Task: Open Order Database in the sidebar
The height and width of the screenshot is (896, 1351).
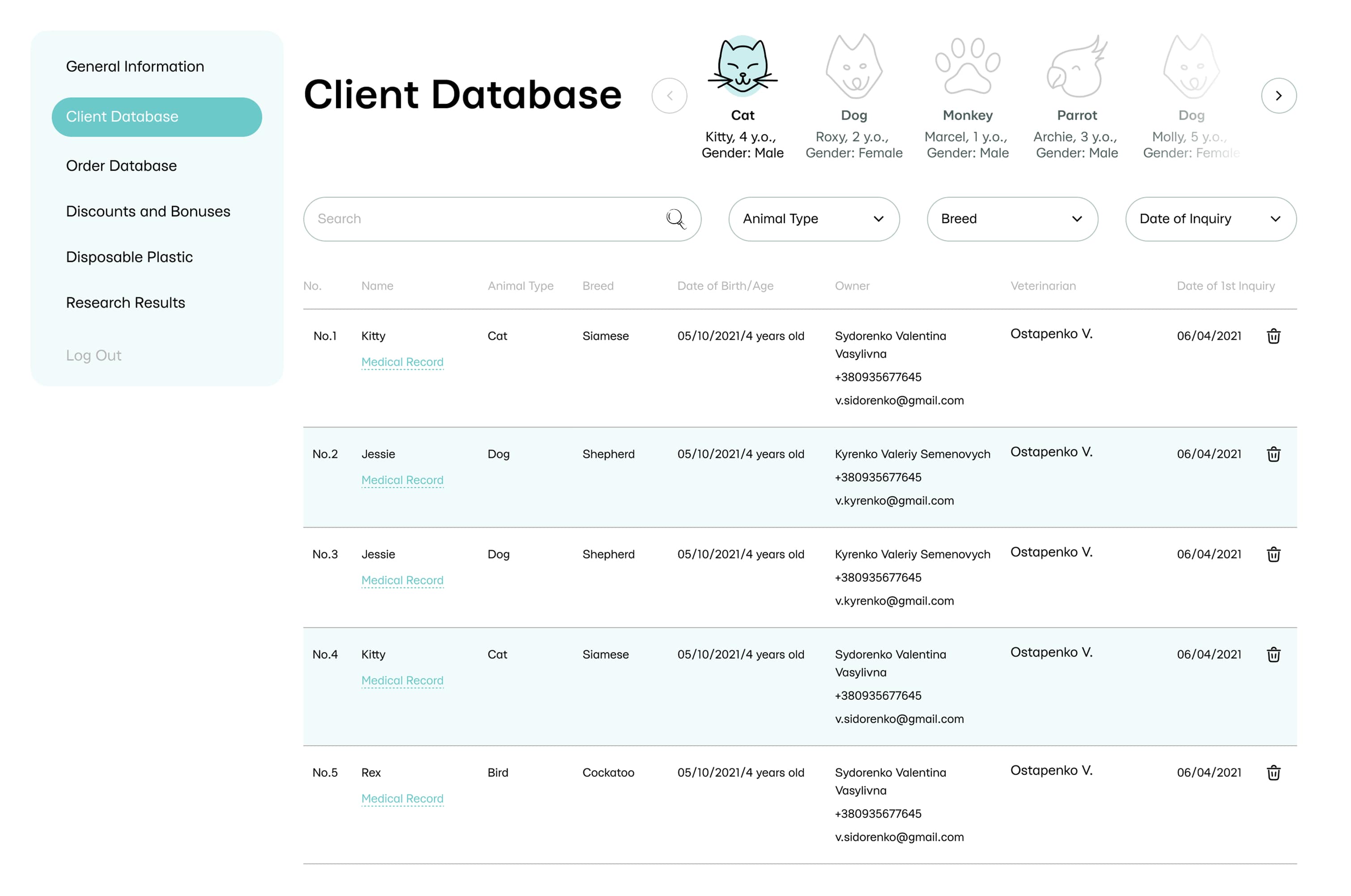Action: (x=121, y=166)
